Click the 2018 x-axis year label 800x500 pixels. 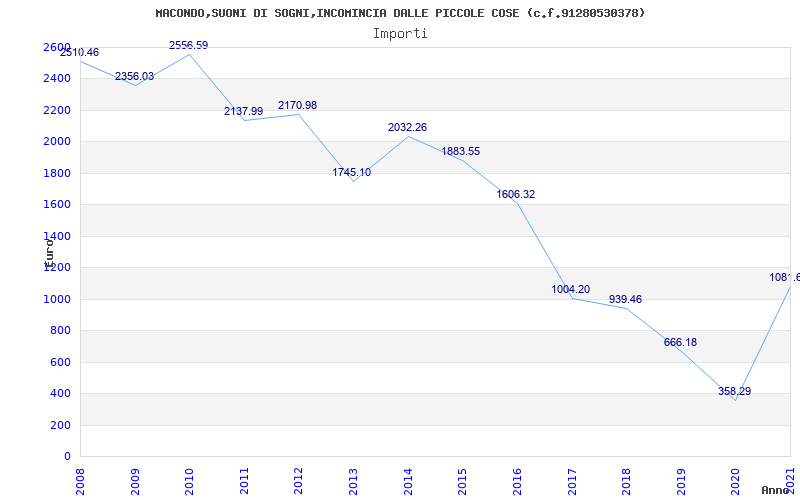click(626, 482)
